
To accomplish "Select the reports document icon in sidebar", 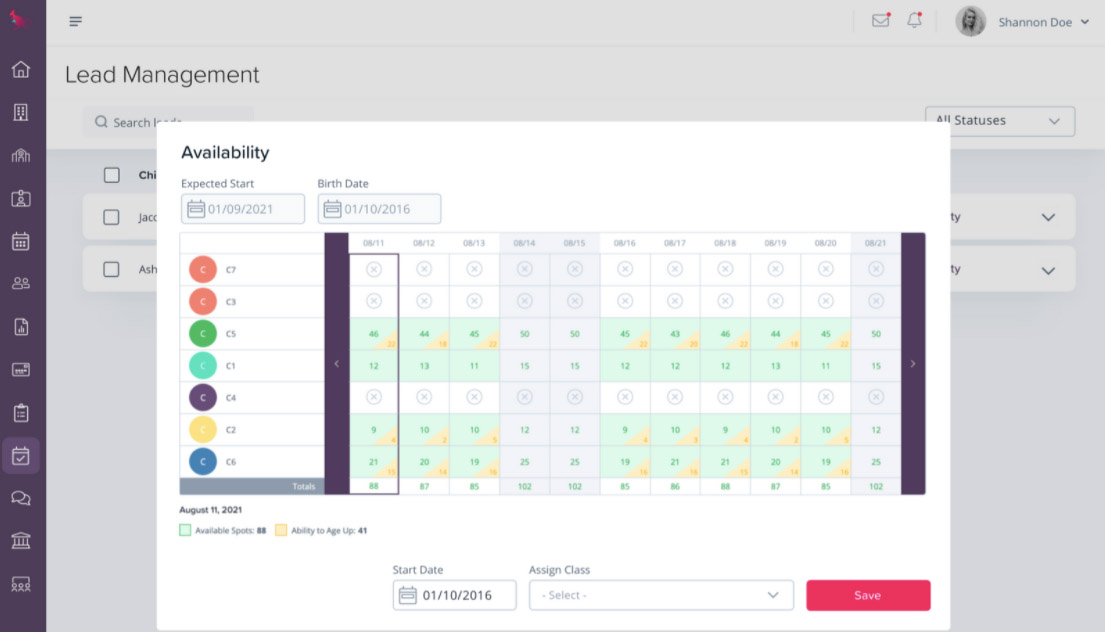I will click(x=22, y=325).
